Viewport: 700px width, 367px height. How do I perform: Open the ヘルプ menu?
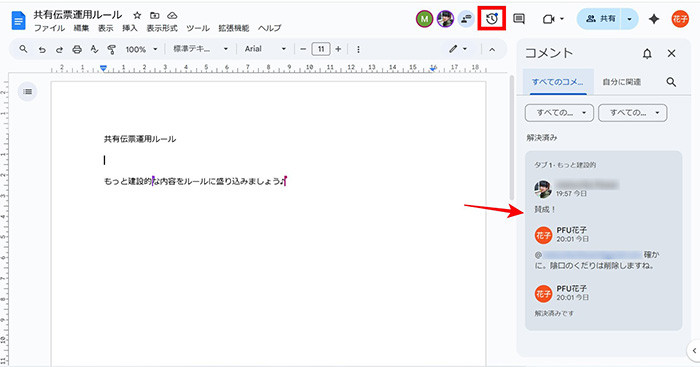270,28
